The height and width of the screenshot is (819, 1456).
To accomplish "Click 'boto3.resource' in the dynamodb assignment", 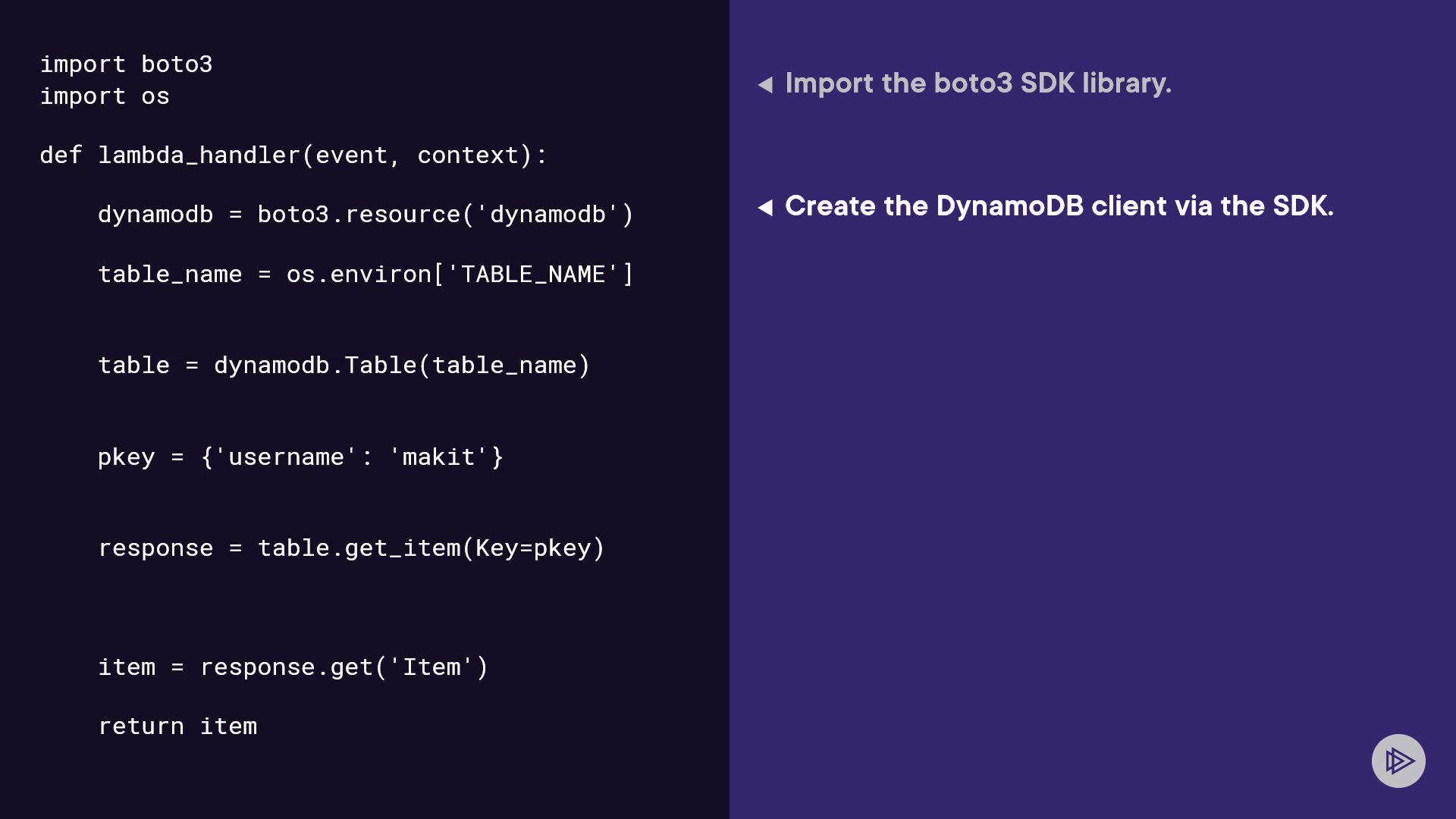I will tap(358, 215).
